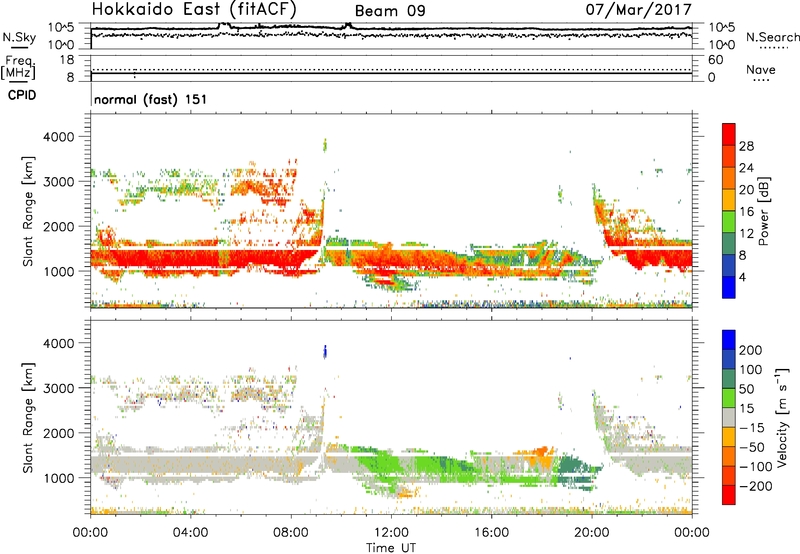Screen dimensions: 800x554
Task: Click the '-200' velocity colorbar tick value
Action: [756, 486]
